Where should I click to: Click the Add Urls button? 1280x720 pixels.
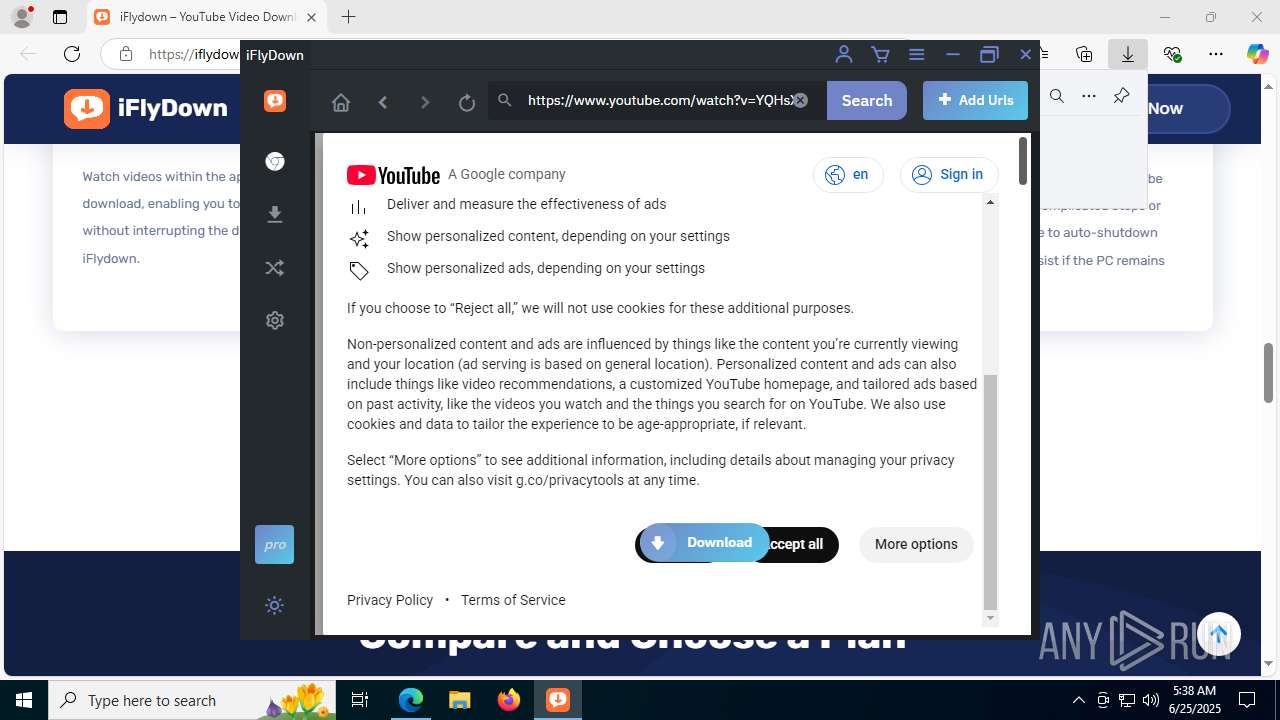(x=975, y=100)
